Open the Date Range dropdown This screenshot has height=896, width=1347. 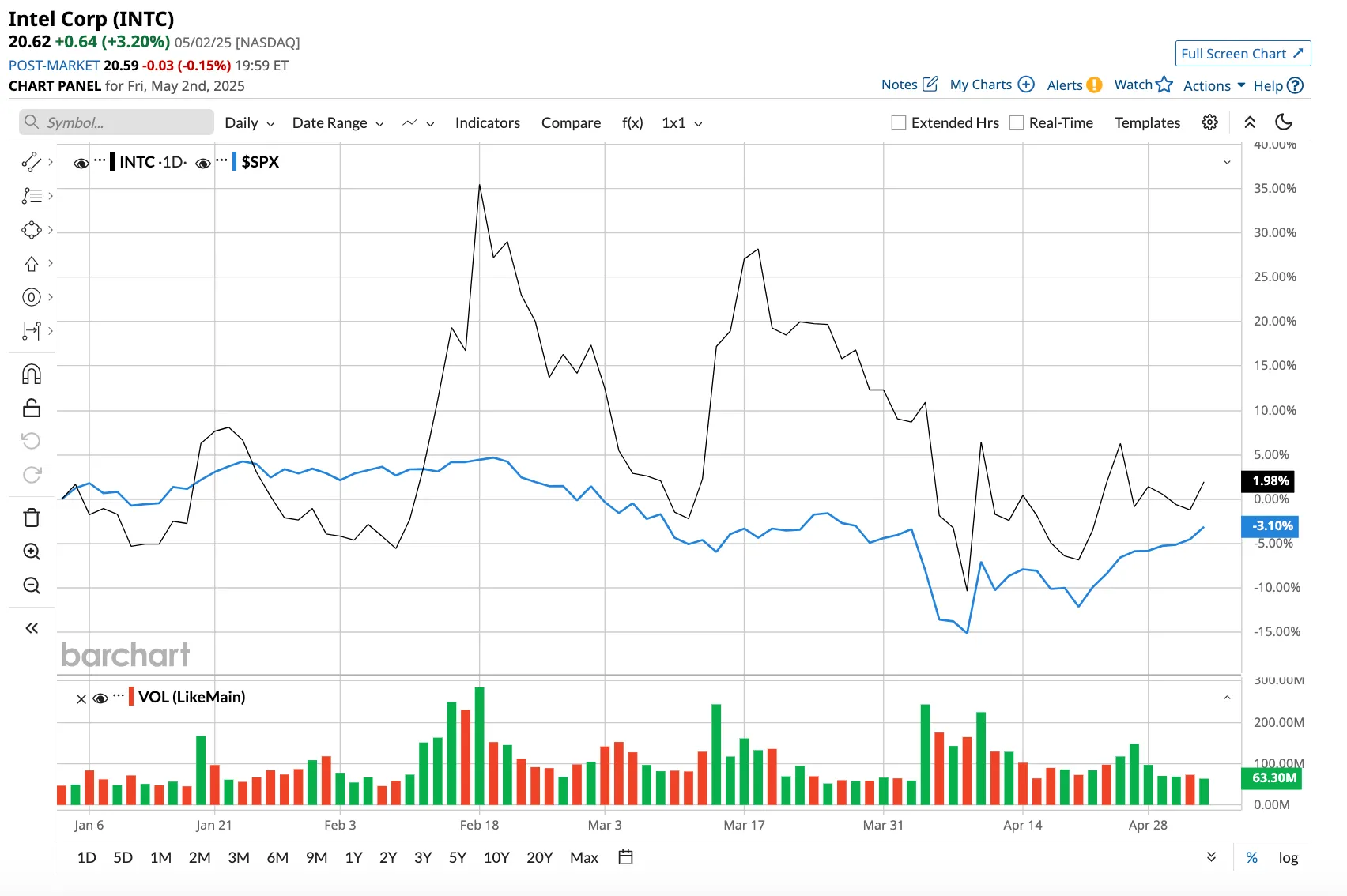[338, 122]
